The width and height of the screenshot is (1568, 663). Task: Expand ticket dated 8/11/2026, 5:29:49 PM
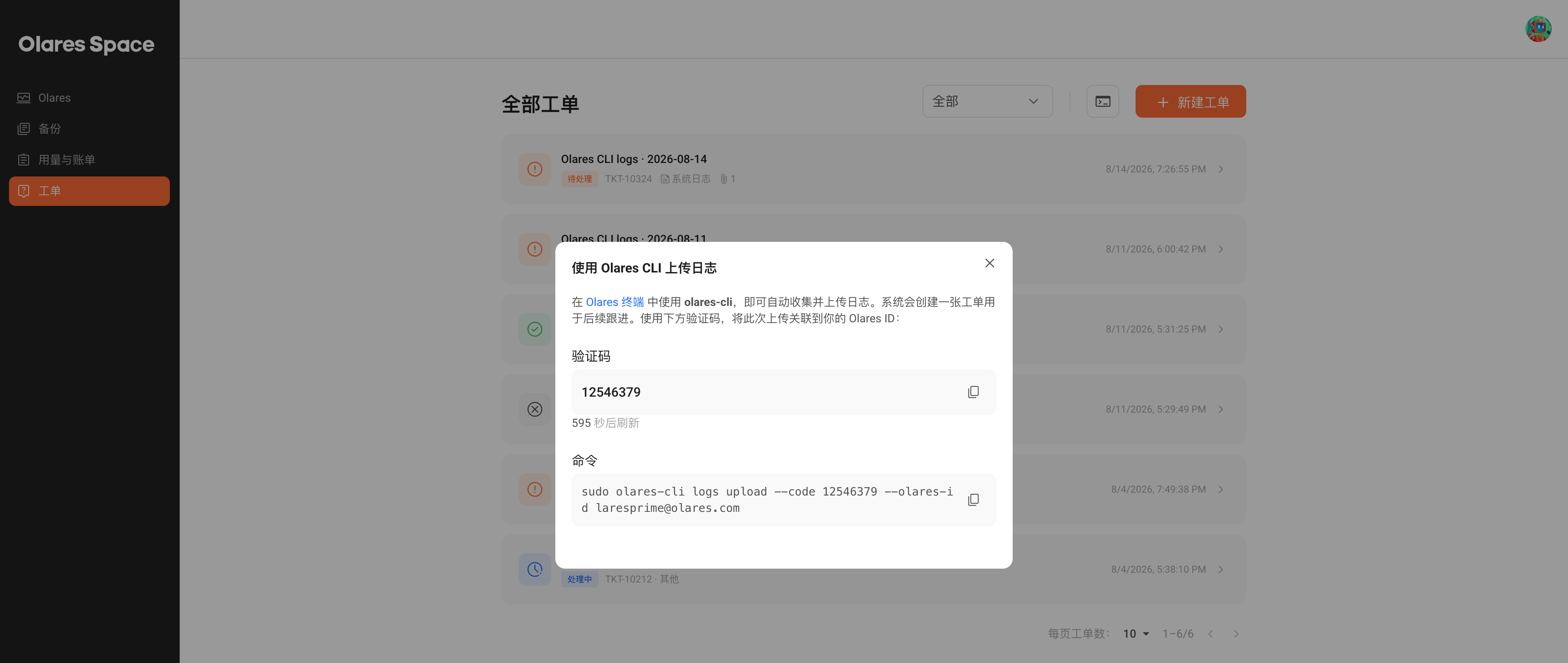tap(1221, 409)
